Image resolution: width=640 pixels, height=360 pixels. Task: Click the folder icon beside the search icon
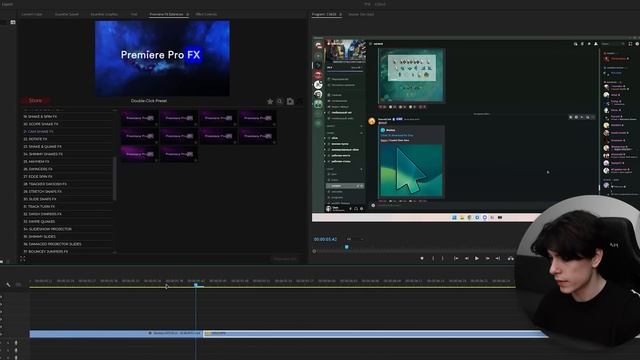(x=290, y=101)
